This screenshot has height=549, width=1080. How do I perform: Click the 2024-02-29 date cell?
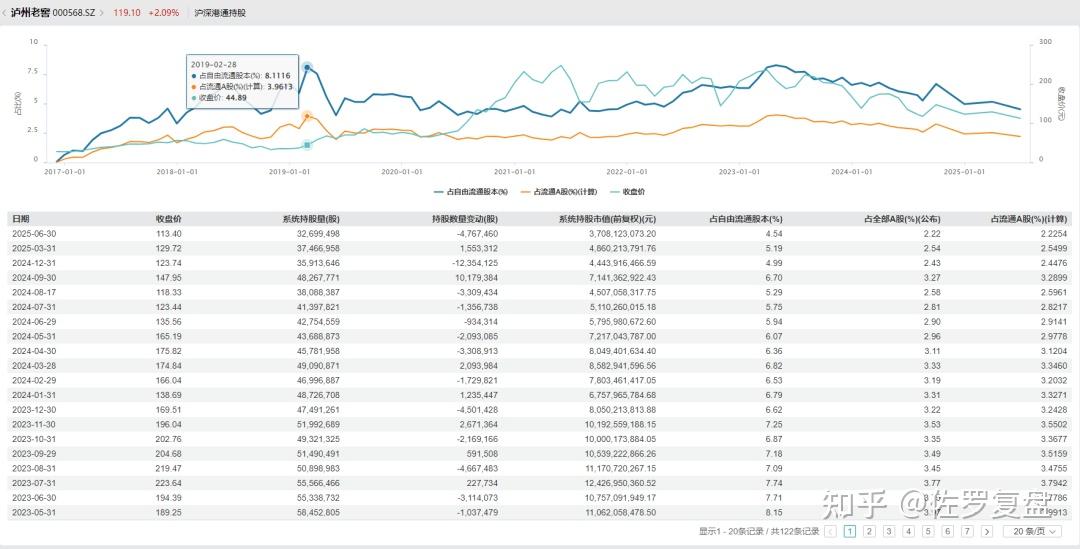[34, 380]
